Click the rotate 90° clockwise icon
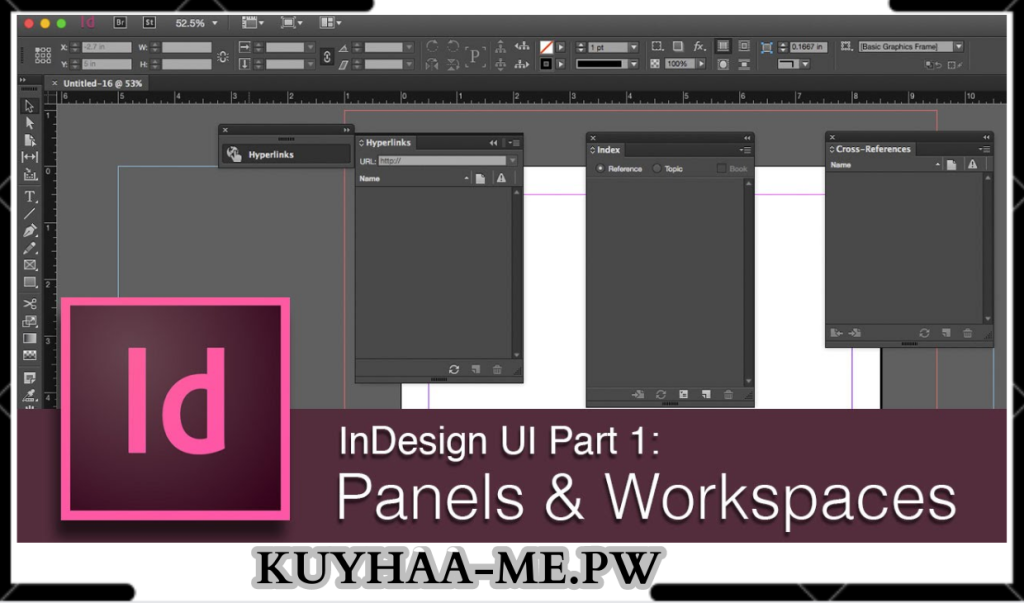Screen dimensions: 1024x603 coord(432,46)
